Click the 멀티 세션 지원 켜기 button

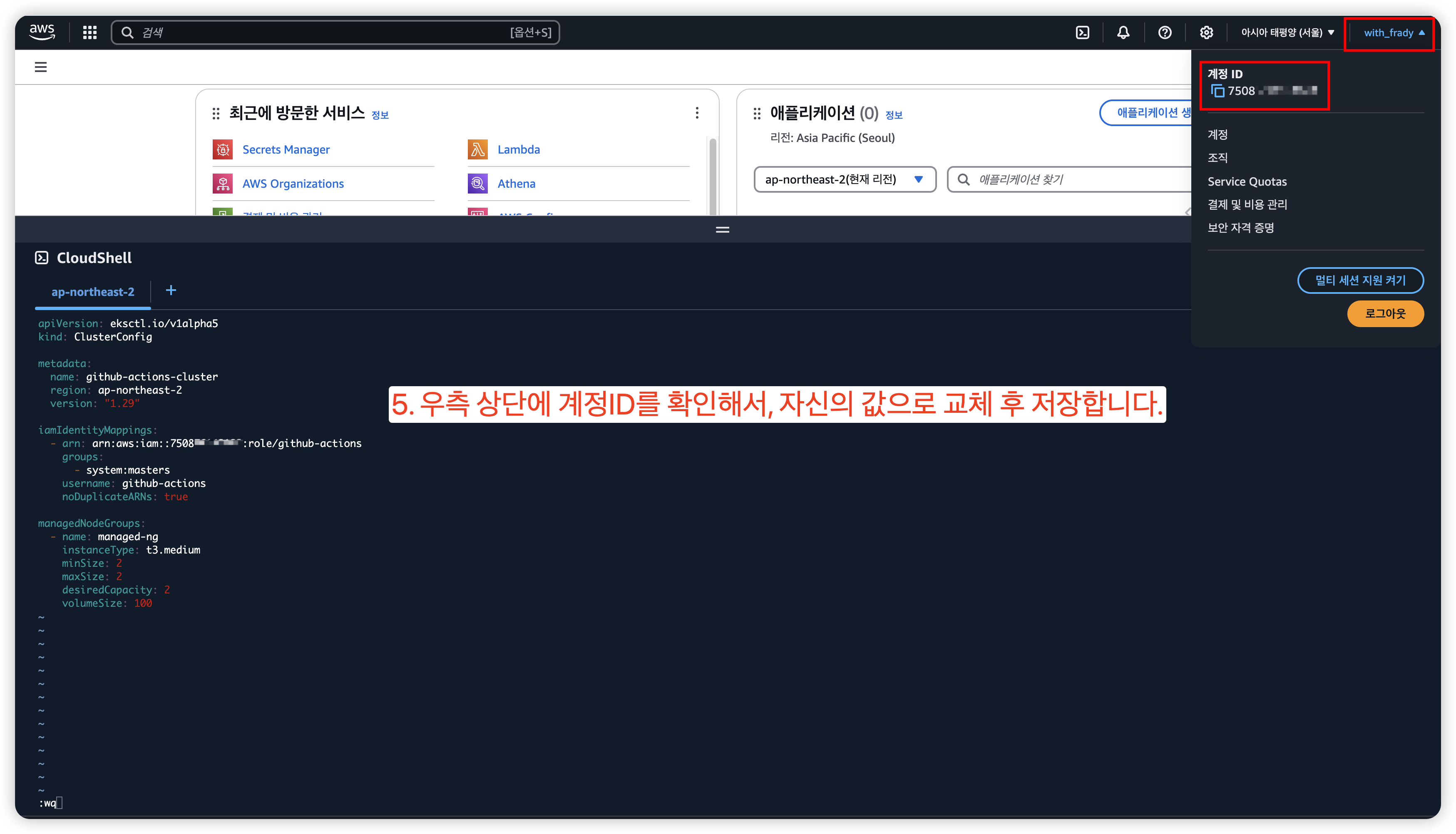tap(1360, 280)
